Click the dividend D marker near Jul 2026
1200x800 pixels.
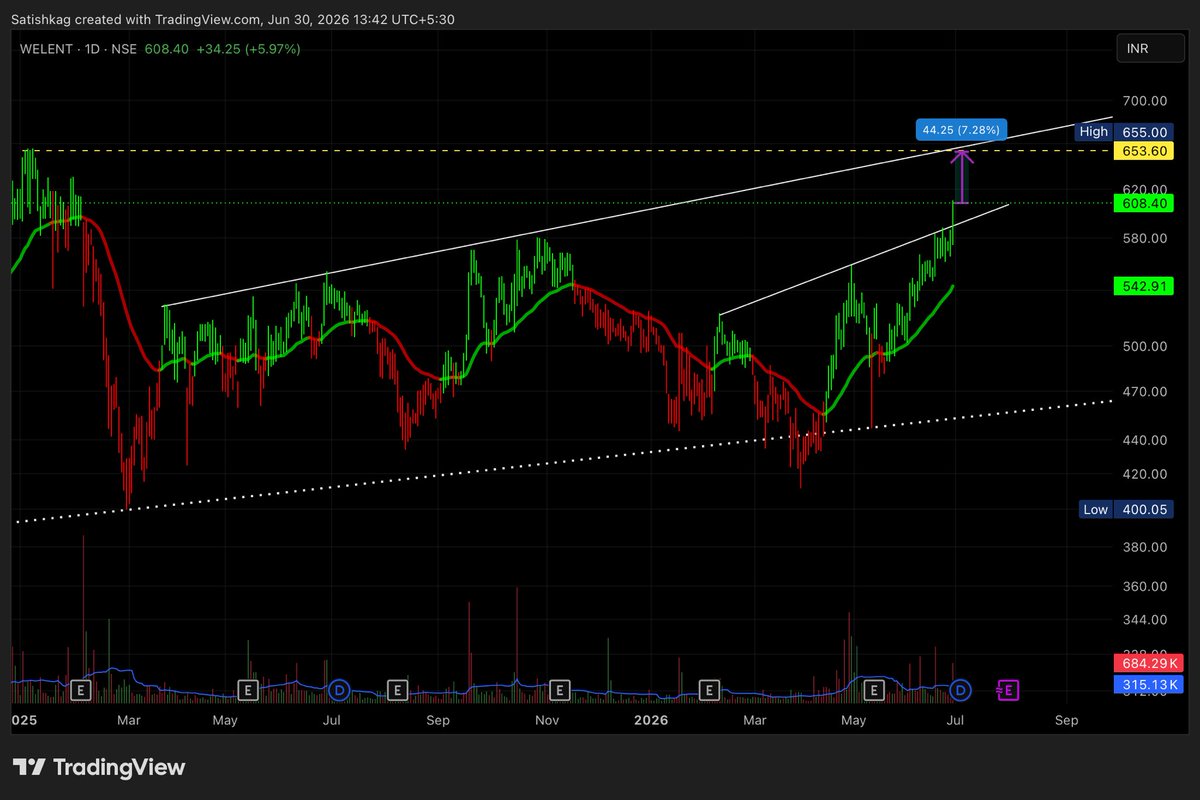pos(961,690)
